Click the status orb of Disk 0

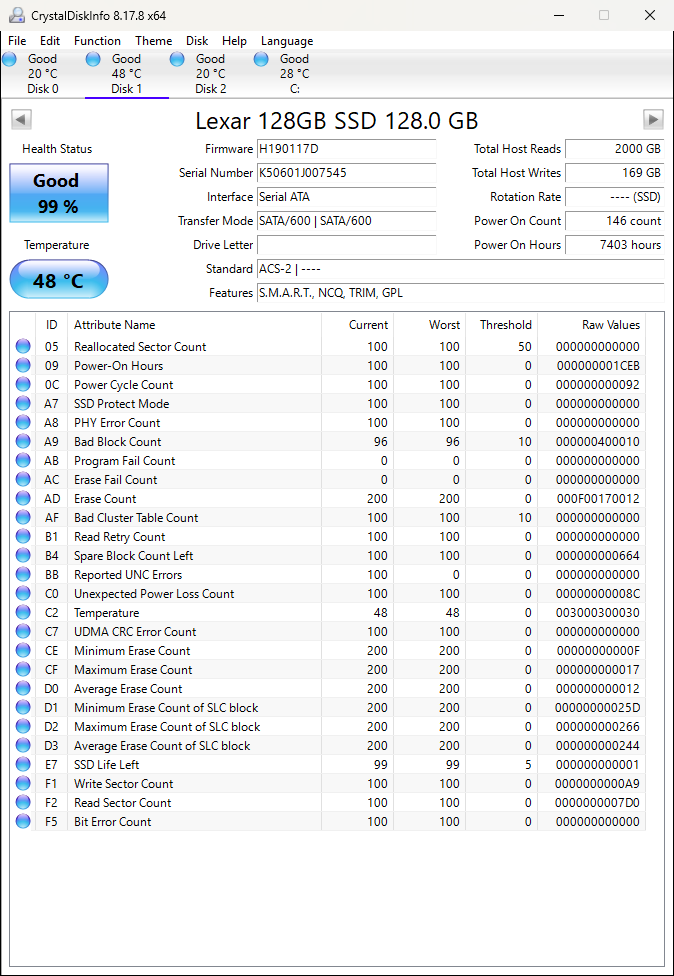pyautogui.click(x=10, y=60)
